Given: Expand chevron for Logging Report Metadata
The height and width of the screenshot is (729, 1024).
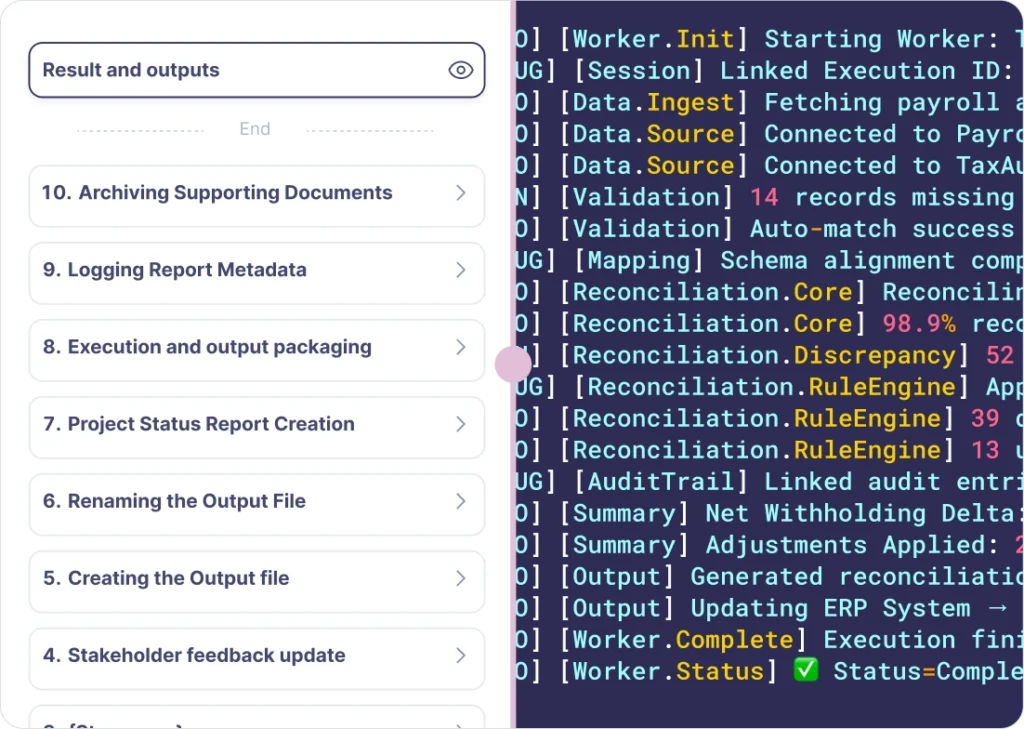Looking at the screenshot, I should click(x=461, y=270).
